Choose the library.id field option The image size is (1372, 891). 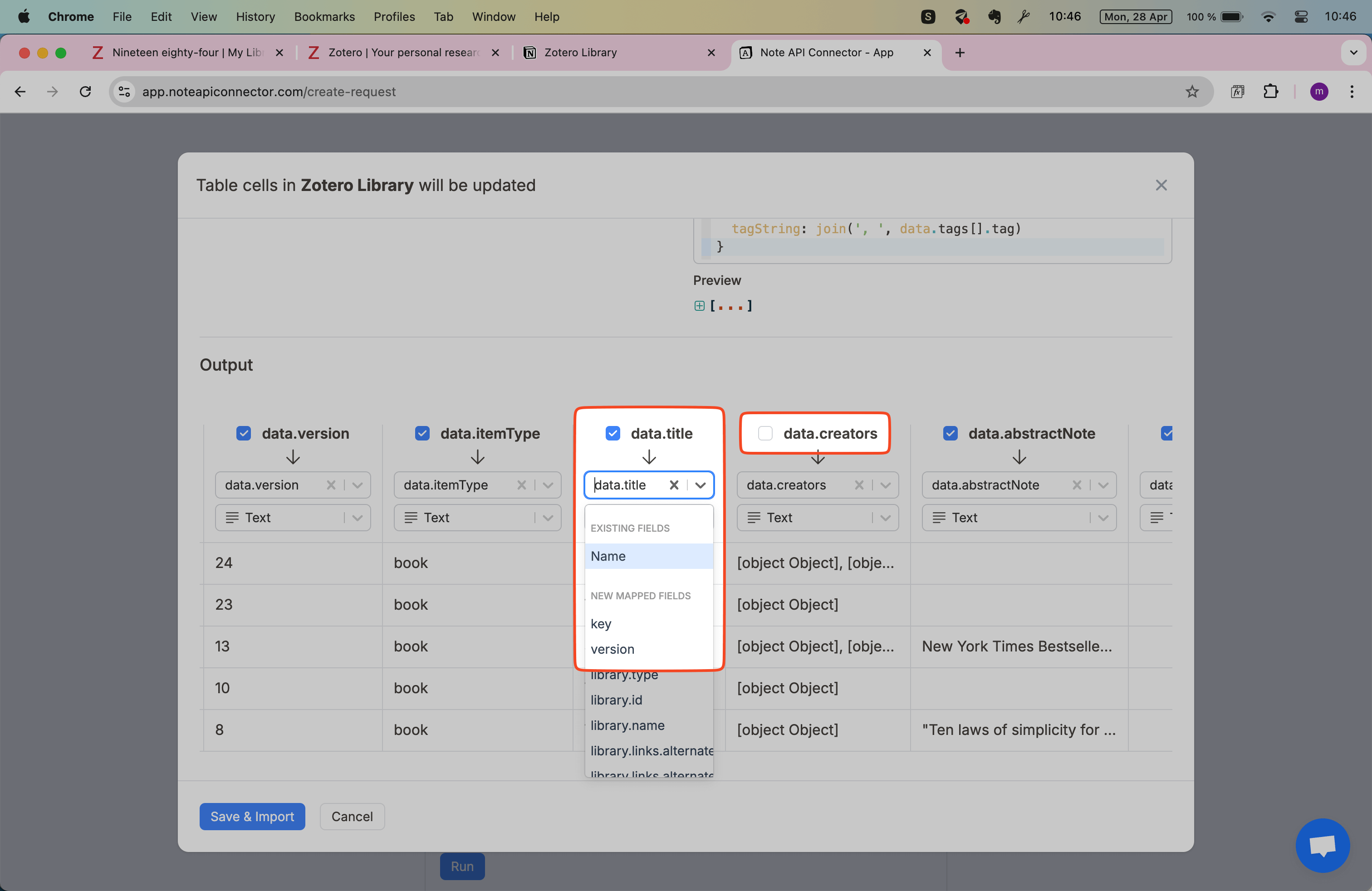pyautogui.click(x=649, y=700)
